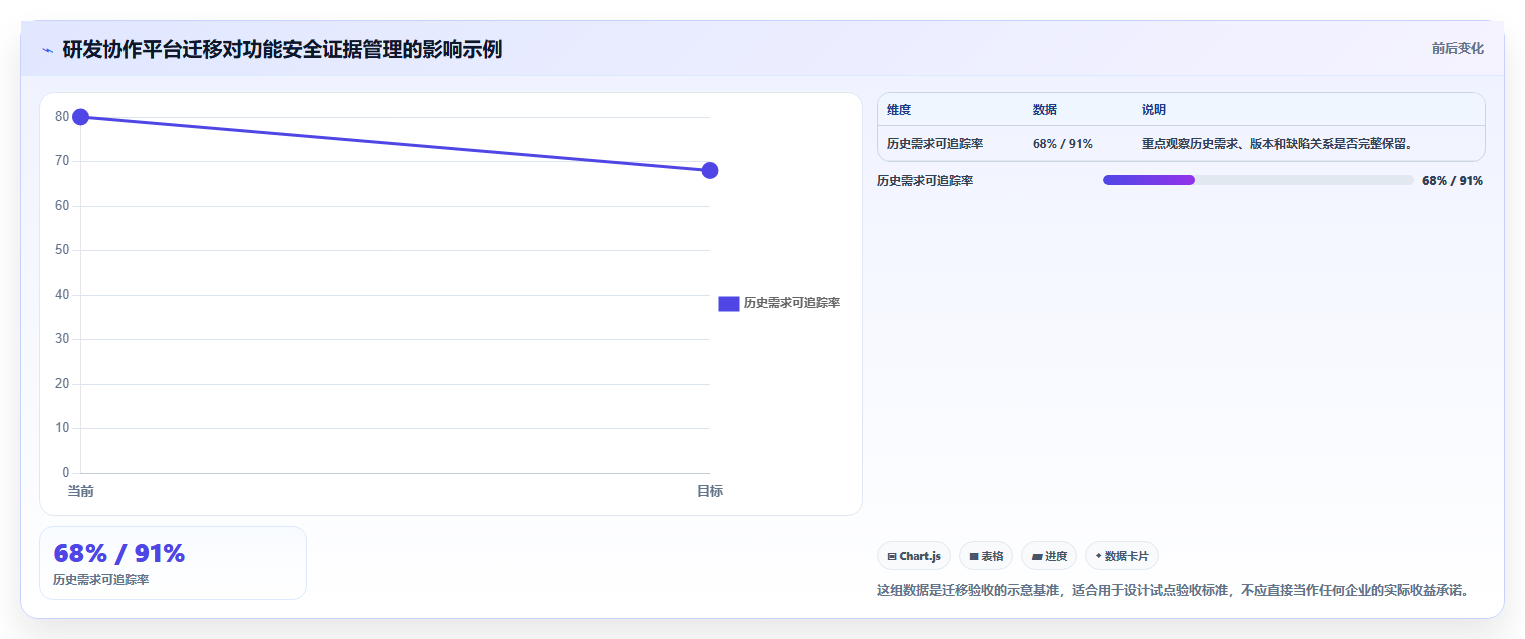The height and width of the screenshot is (639, 1525).
Task: Click the 维度 table column header
Action: coord(899,110)
